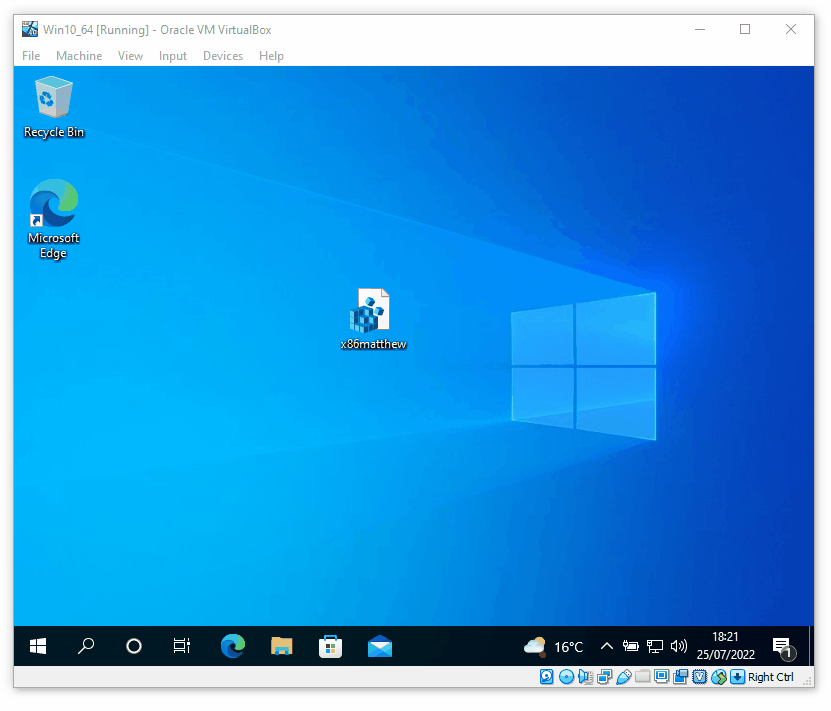Launch Microsoft Edge from the taskbar
This screenshot has height=711, width=831.
232,646
